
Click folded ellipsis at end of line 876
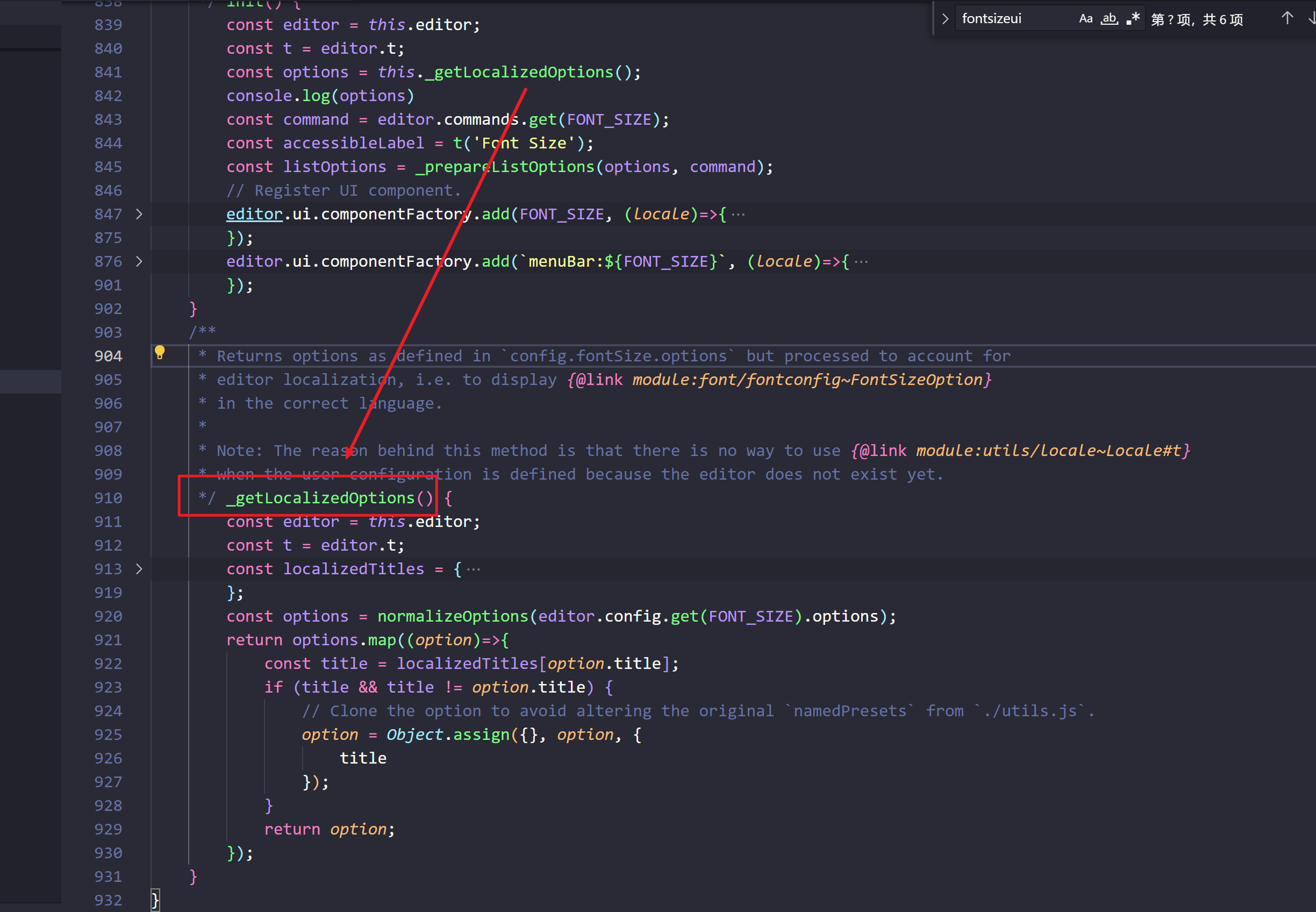pyautogui.click(x=861, y=262)
